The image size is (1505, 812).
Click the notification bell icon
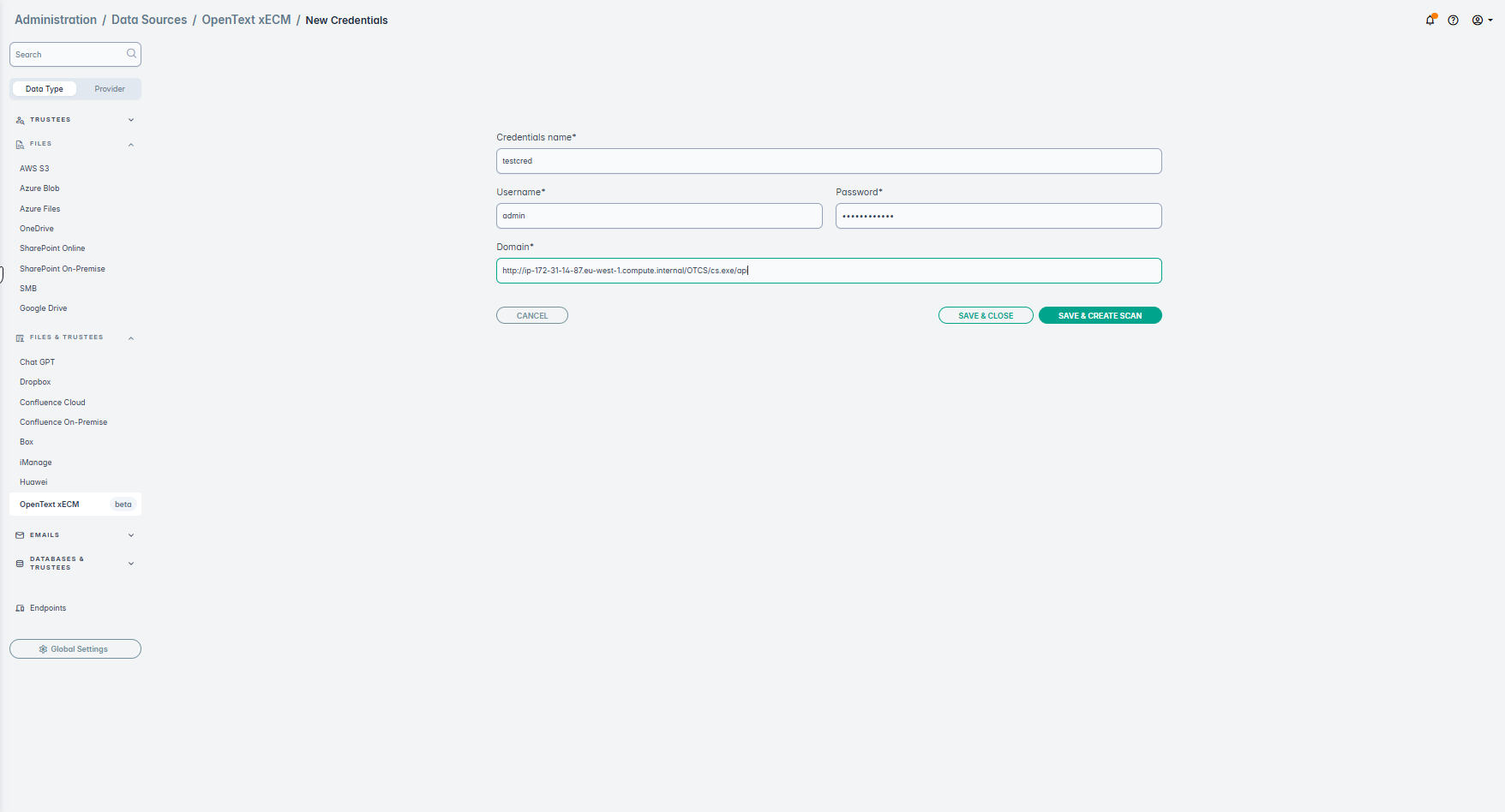click(1430, 21)
